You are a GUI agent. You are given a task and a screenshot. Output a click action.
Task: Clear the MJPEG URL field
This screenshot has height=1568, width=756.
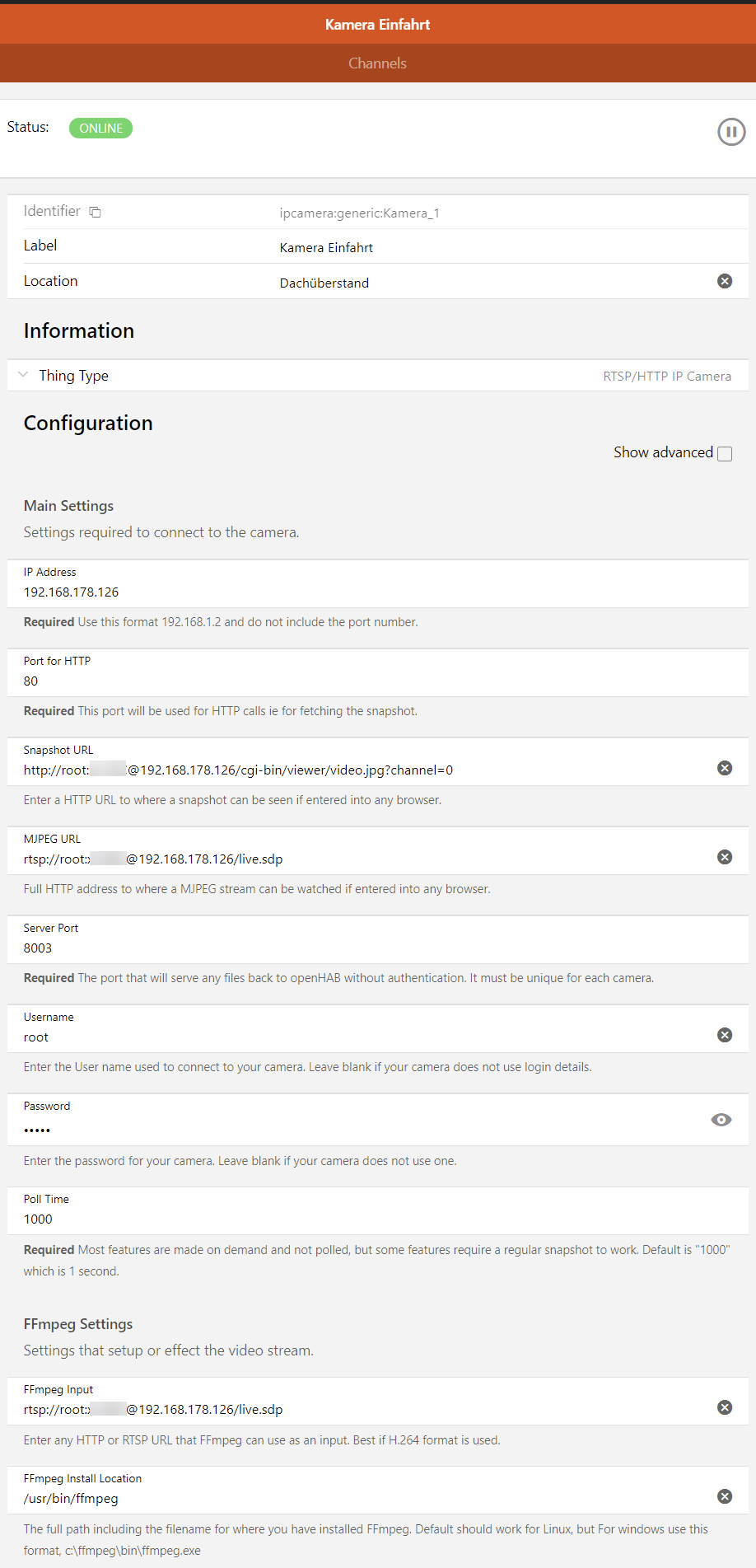724,858
